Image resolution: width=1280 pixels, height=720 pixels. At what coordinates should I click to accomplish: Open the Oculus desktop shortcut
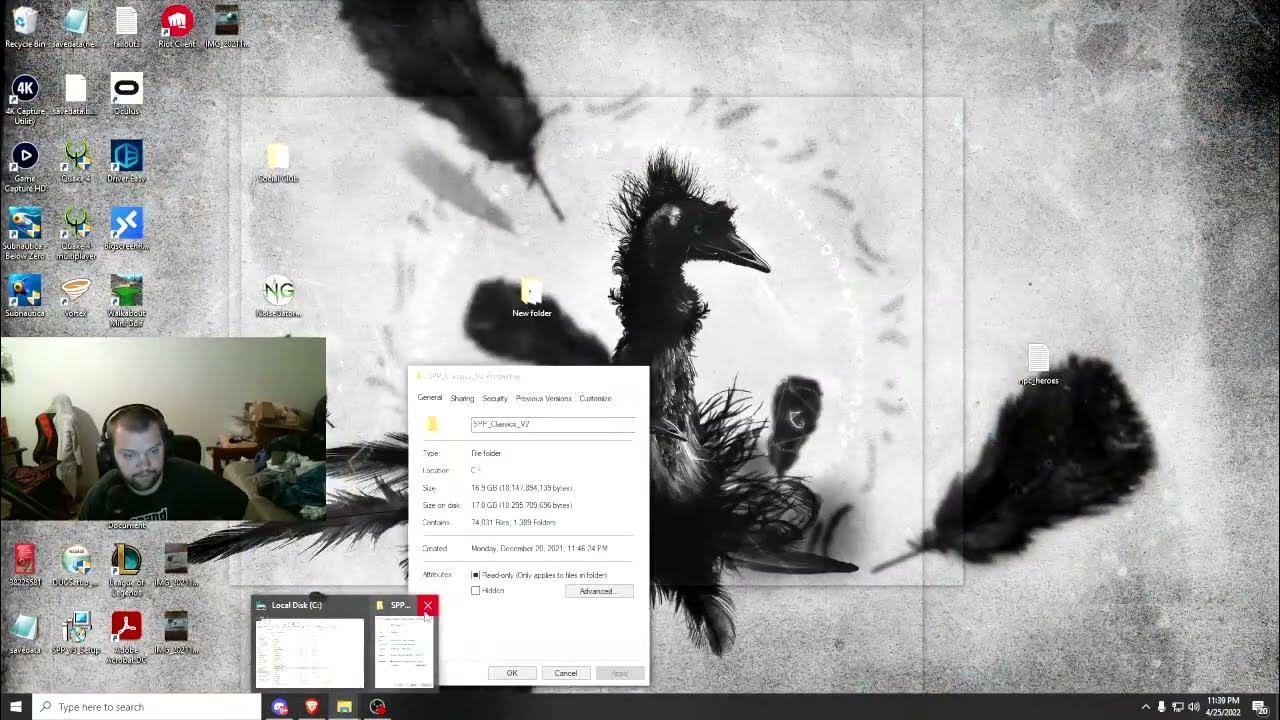point(126,94)
